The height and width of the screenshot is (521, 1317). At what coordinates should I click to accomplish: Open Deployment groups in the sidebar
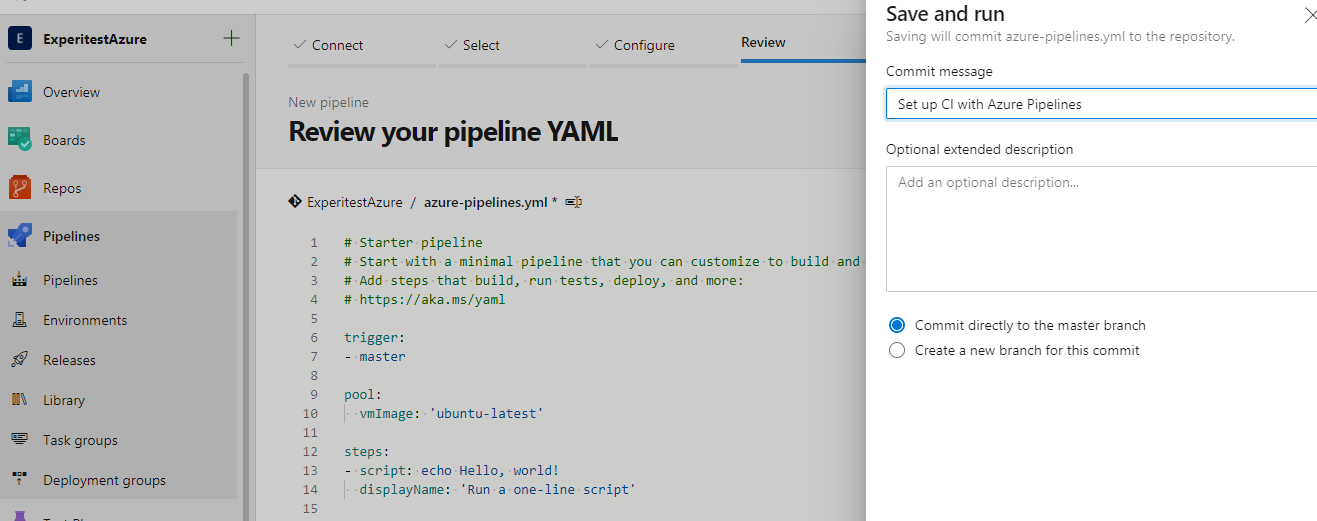[x=104, y=480]
